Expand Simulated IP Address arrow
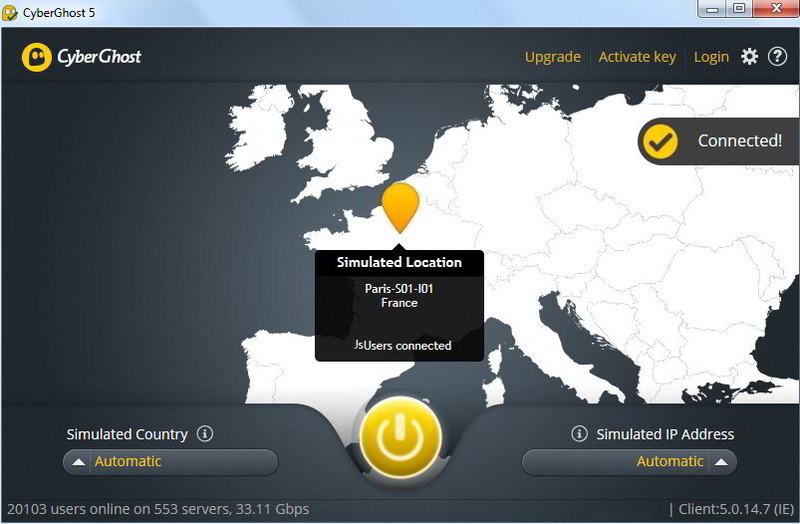800x524 pixels. point(721,462)
